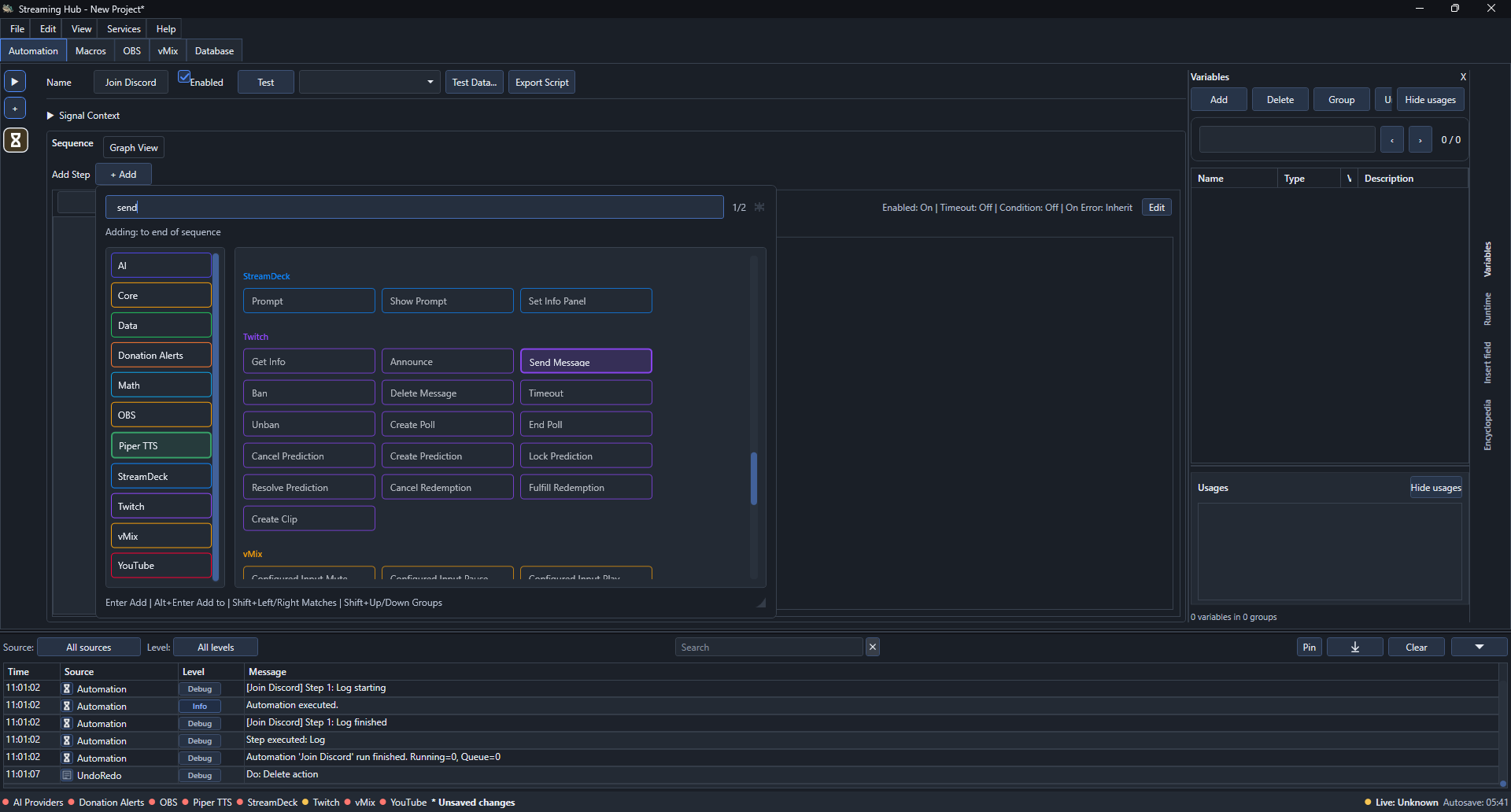The height and width of the screenshot is (812, 1511).
Task: Click the Test button
Action: point(266,83)
